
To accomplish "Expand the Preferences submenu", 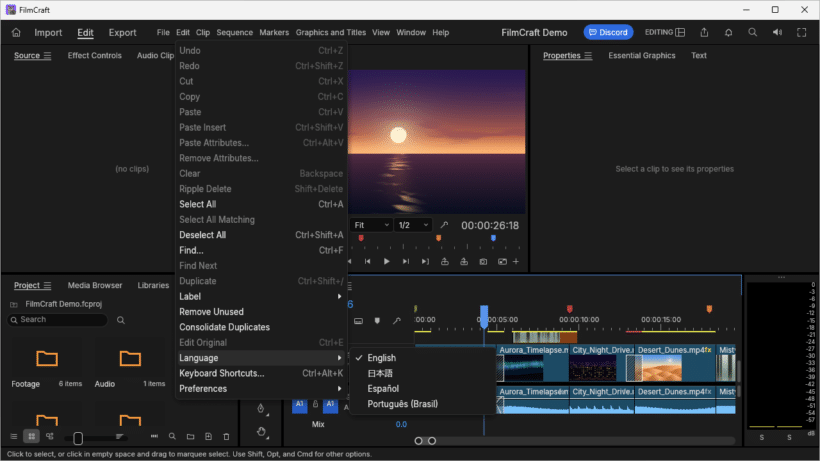I will point(261,388).
